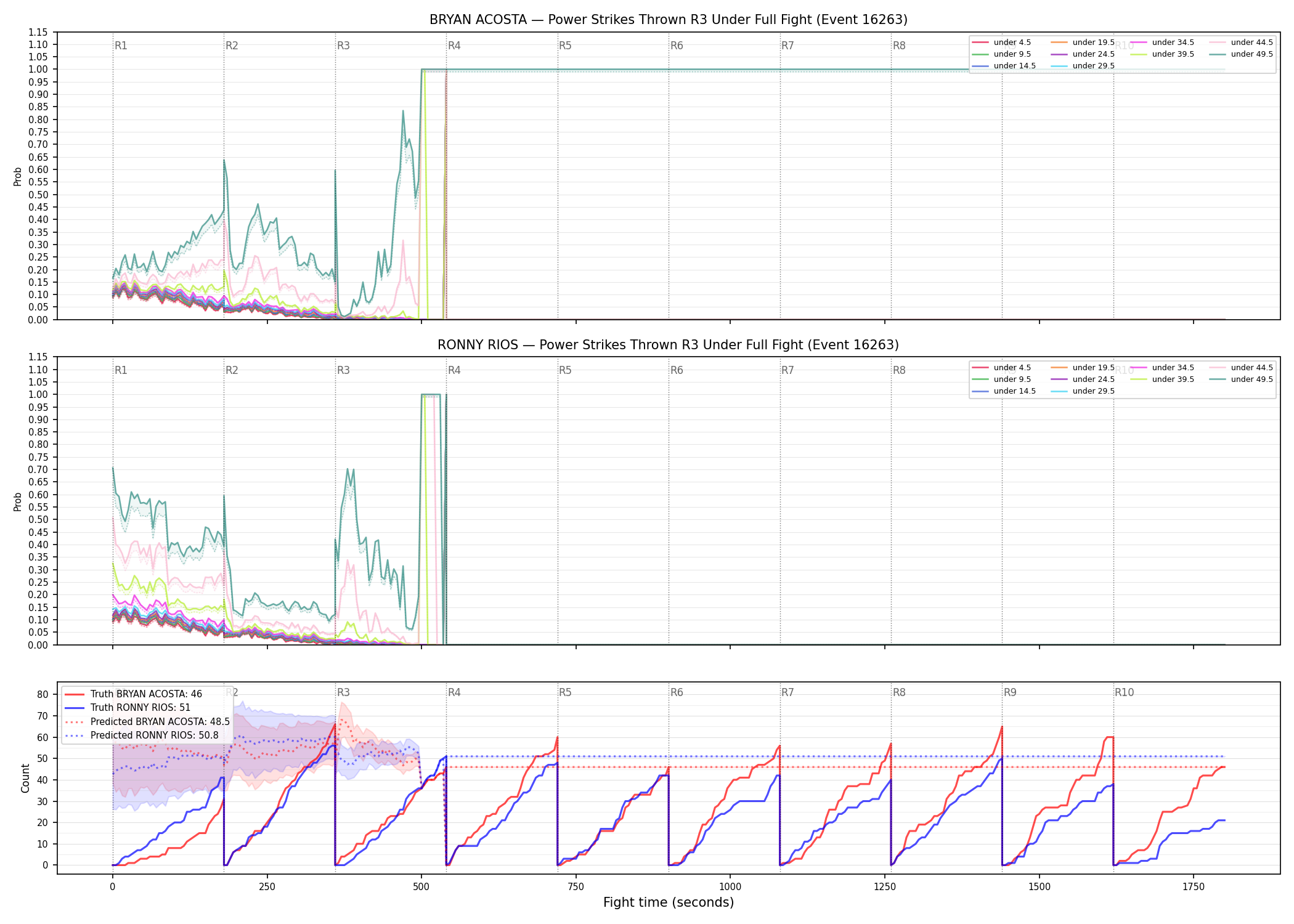This screenshot has height=924, width=1294.
Task: Click the R9 round marker in count chart
Action: 1010,692
